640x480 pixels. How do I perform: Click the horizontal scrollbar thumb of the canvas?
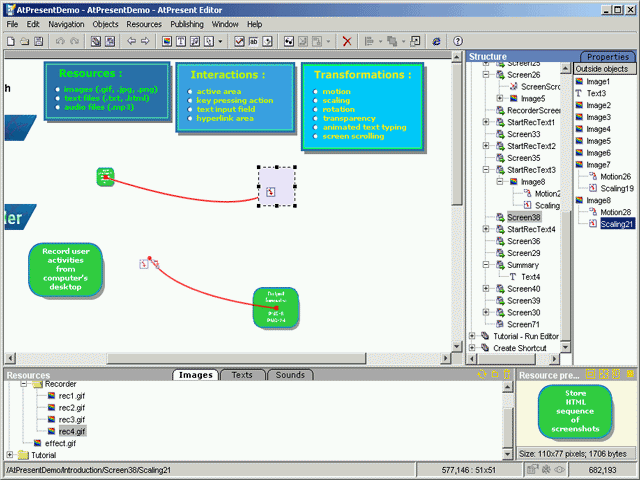tap(236, 358)
